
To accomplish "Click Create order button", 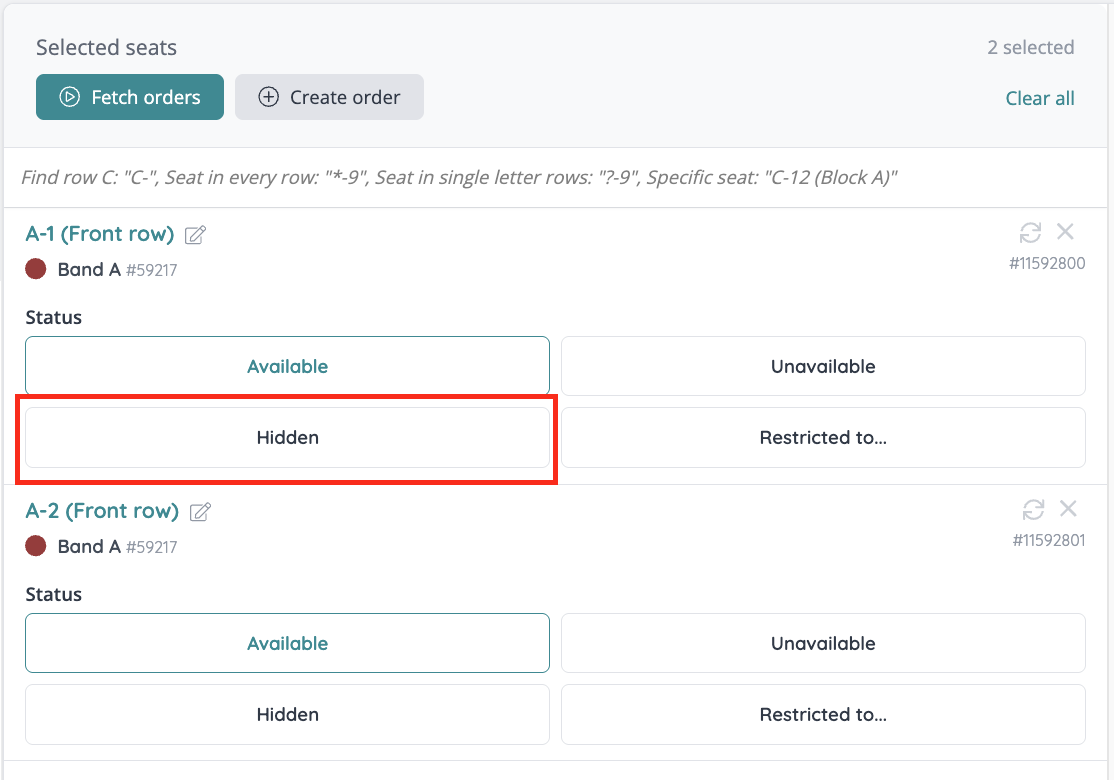I will point(329,97).
